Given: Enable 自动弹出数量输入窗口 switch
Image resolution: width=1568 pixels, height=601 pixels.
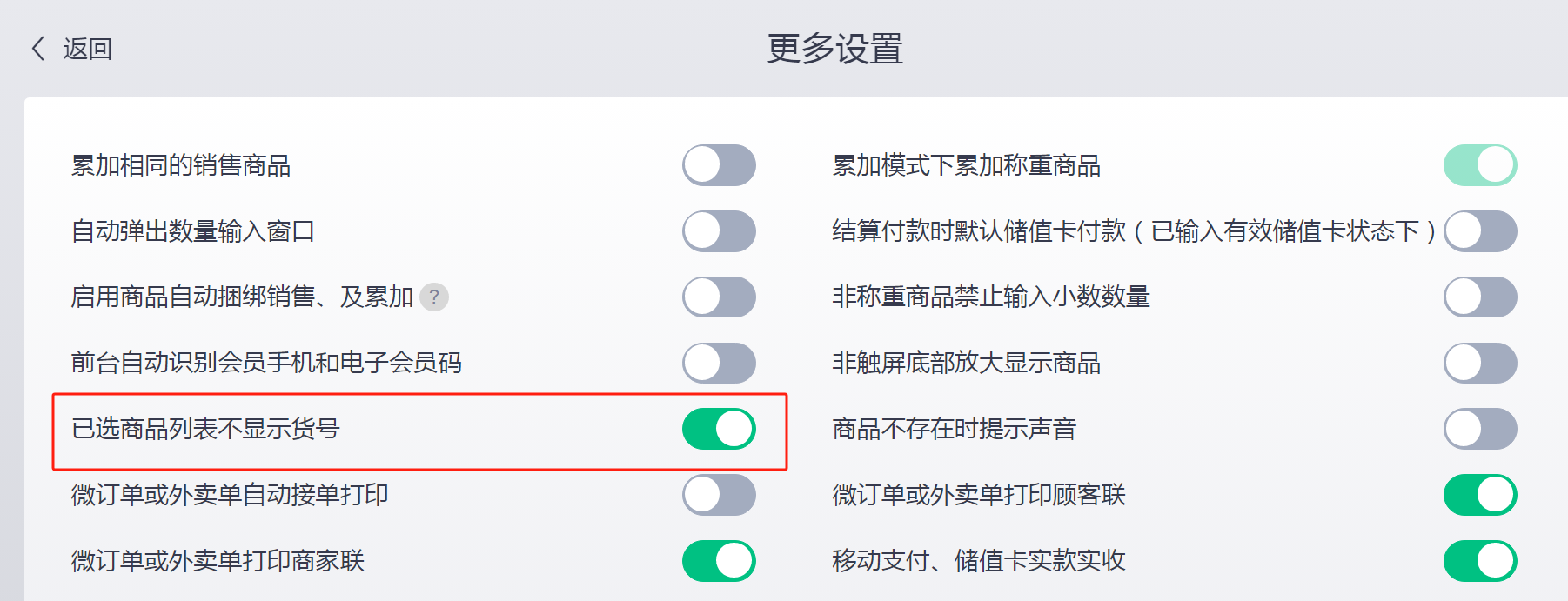Looking at the screenshot, I should (x=719, y=231).
